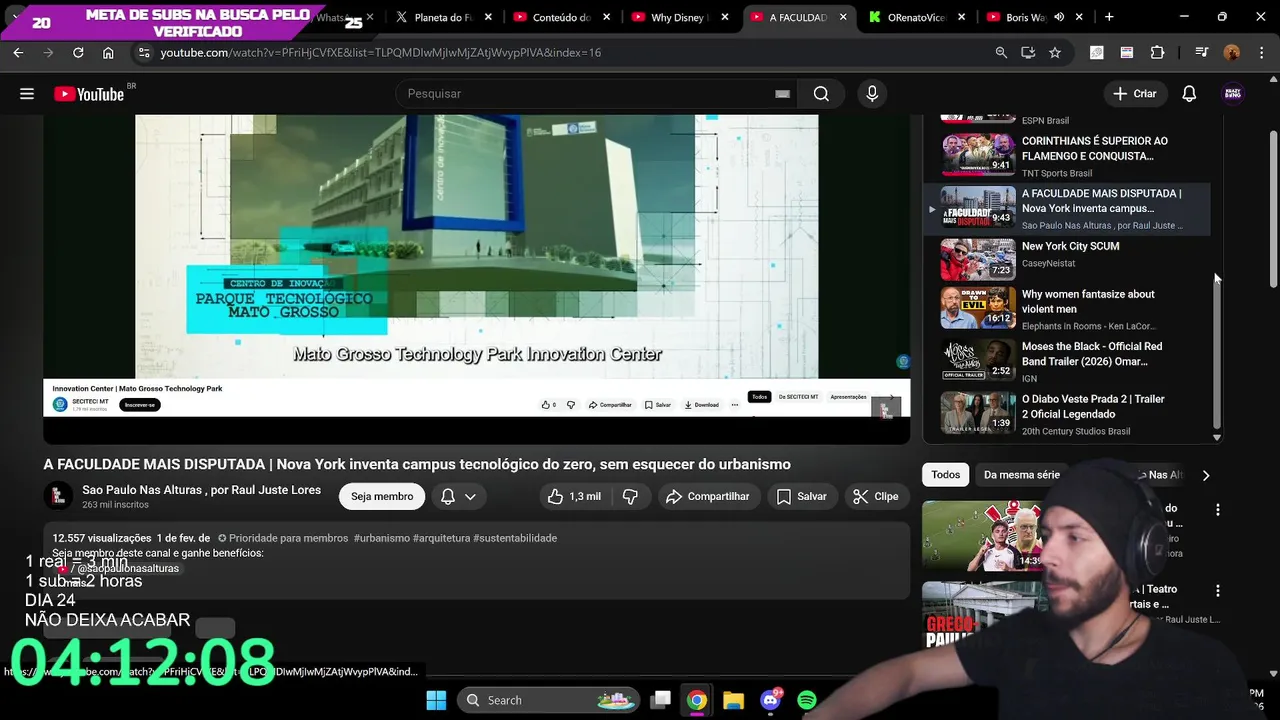Toggle notification bell for Sao Paulo Nas Alturas

point(448,496)
